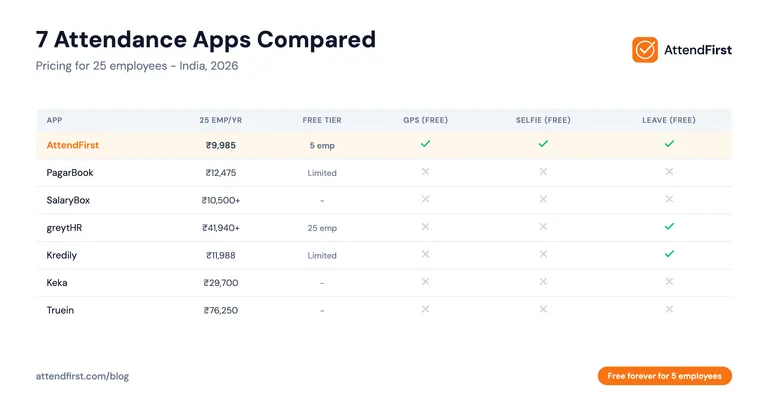The image size is (768, 403).
Task: Select the SalaryBox row name
Action: click(68, 200)
